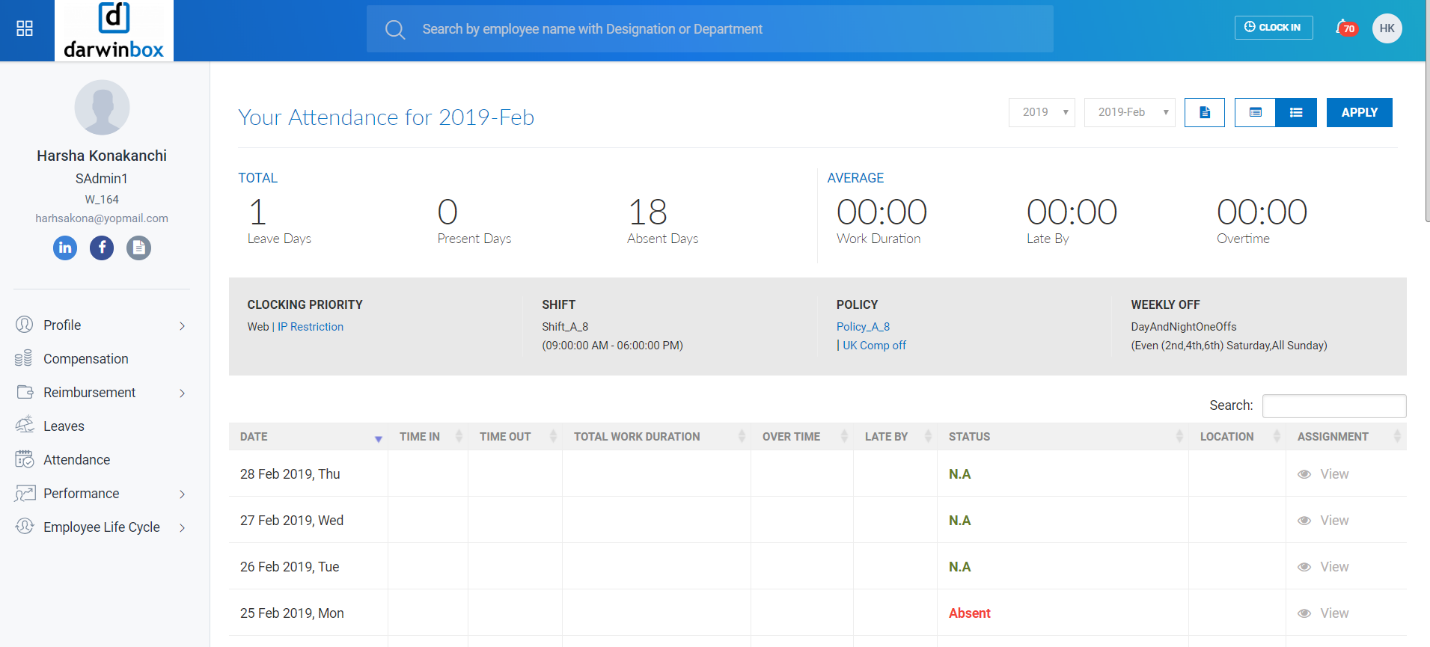
Task: Click the attendance report document icon
Action: pos(1204,113)
